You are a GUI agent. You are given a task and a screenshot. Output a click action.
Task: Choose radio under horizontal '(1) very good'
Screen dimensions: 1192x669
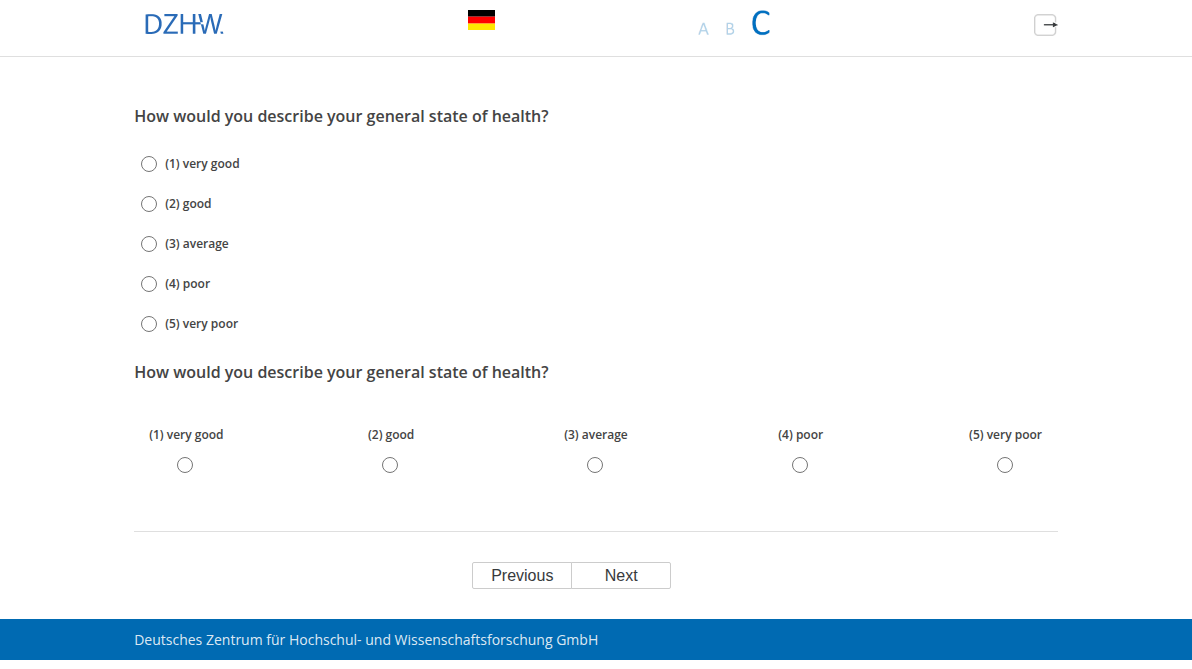click(185, 465)
